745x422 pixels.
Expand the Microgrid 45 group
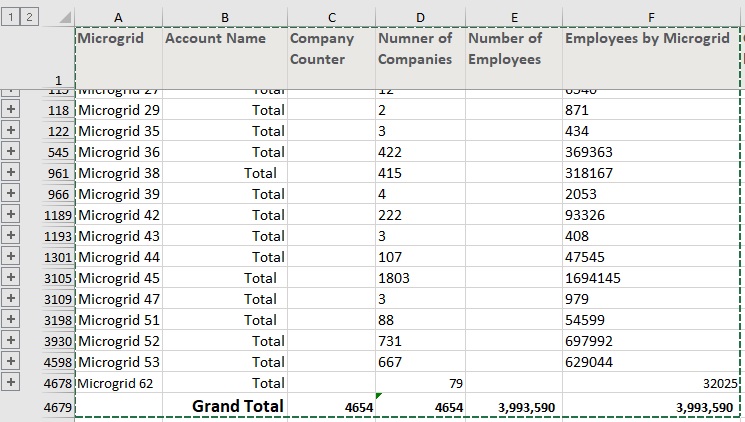pyautogui.click(x=10, y=277)
